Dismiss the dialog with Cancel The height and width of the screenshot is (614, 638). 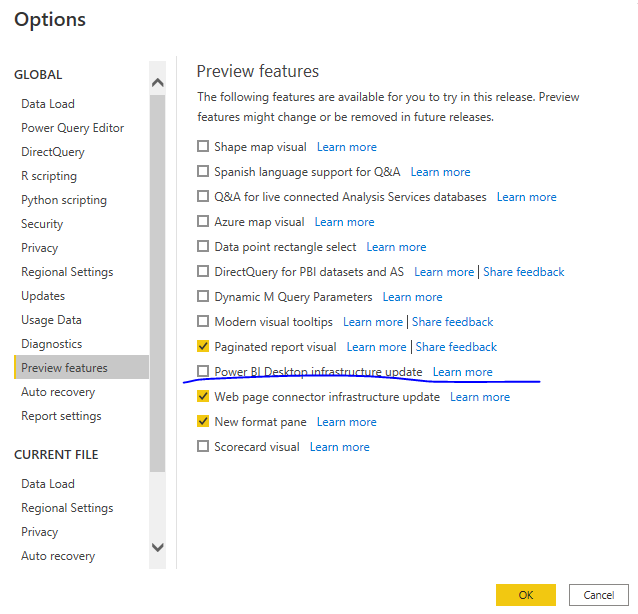coord(599,595)
